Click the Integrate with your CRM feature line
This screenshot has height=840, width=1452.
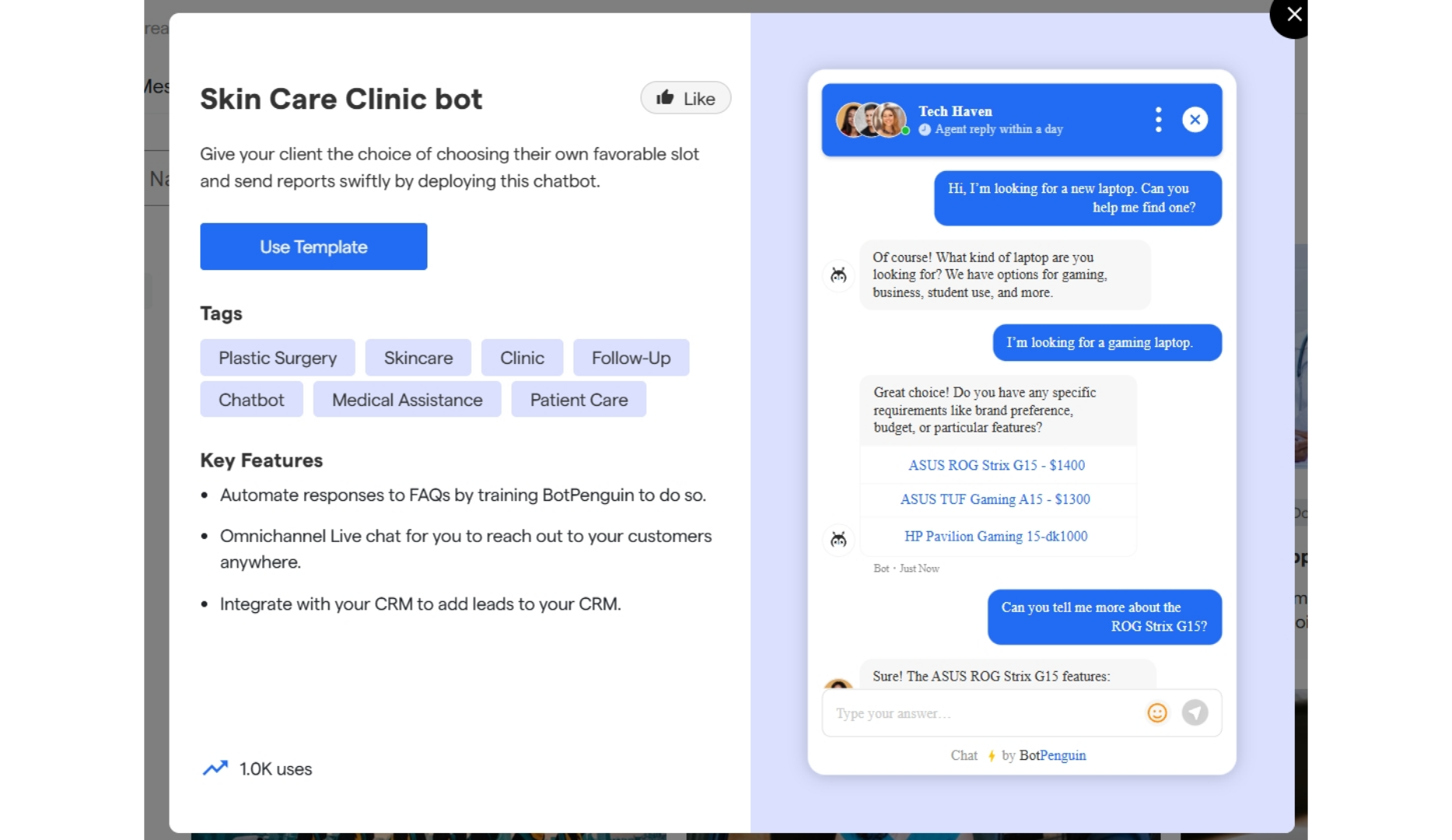point(420,604)
